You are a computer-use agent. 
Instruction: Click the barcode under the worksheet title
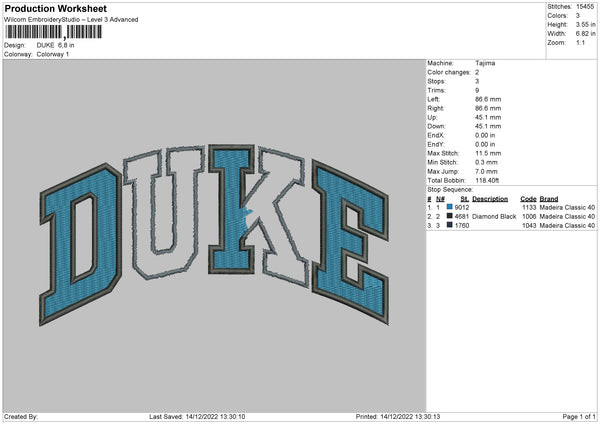pyautogui.click(x=53, y=32)
